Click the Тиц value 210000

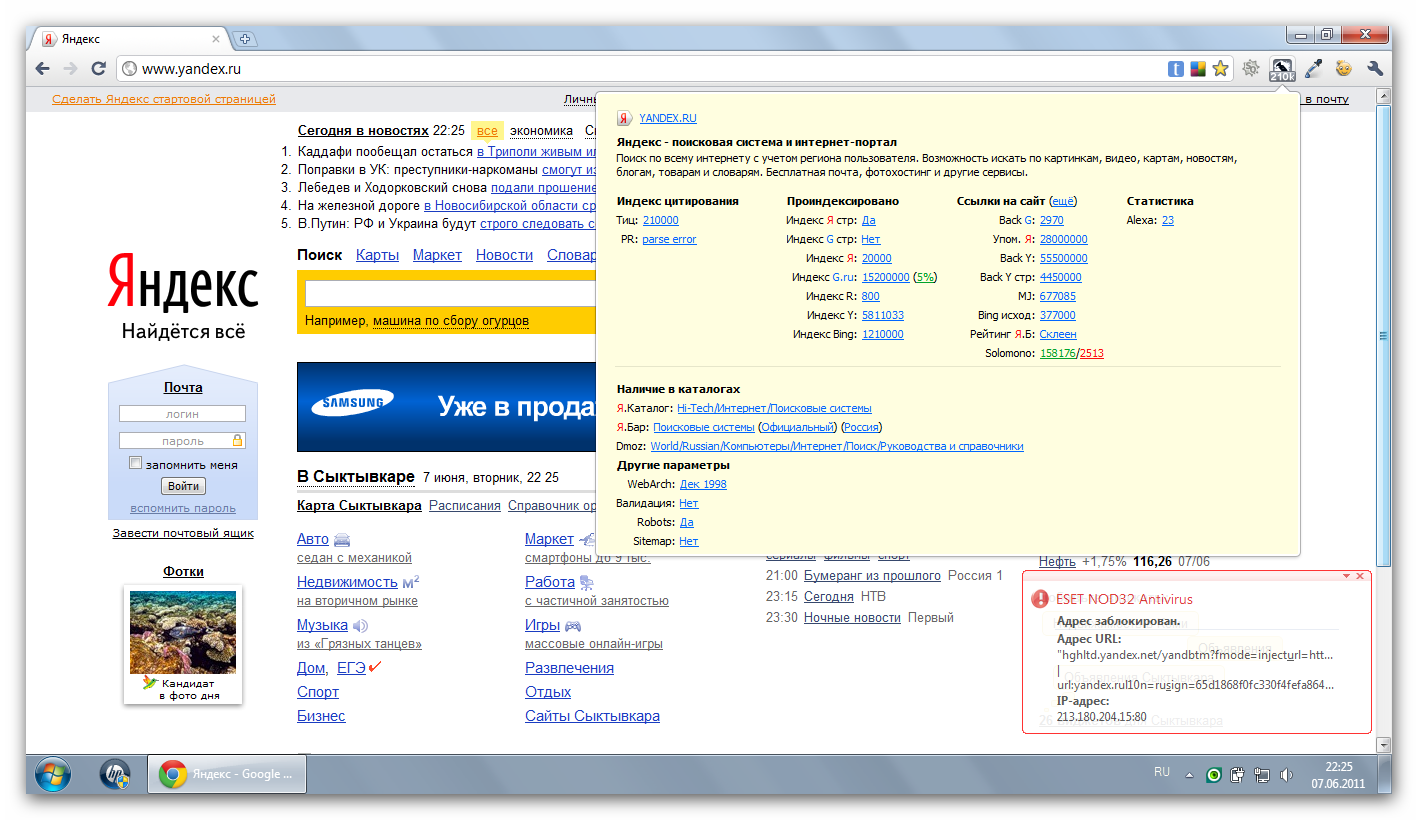(660, 220)
